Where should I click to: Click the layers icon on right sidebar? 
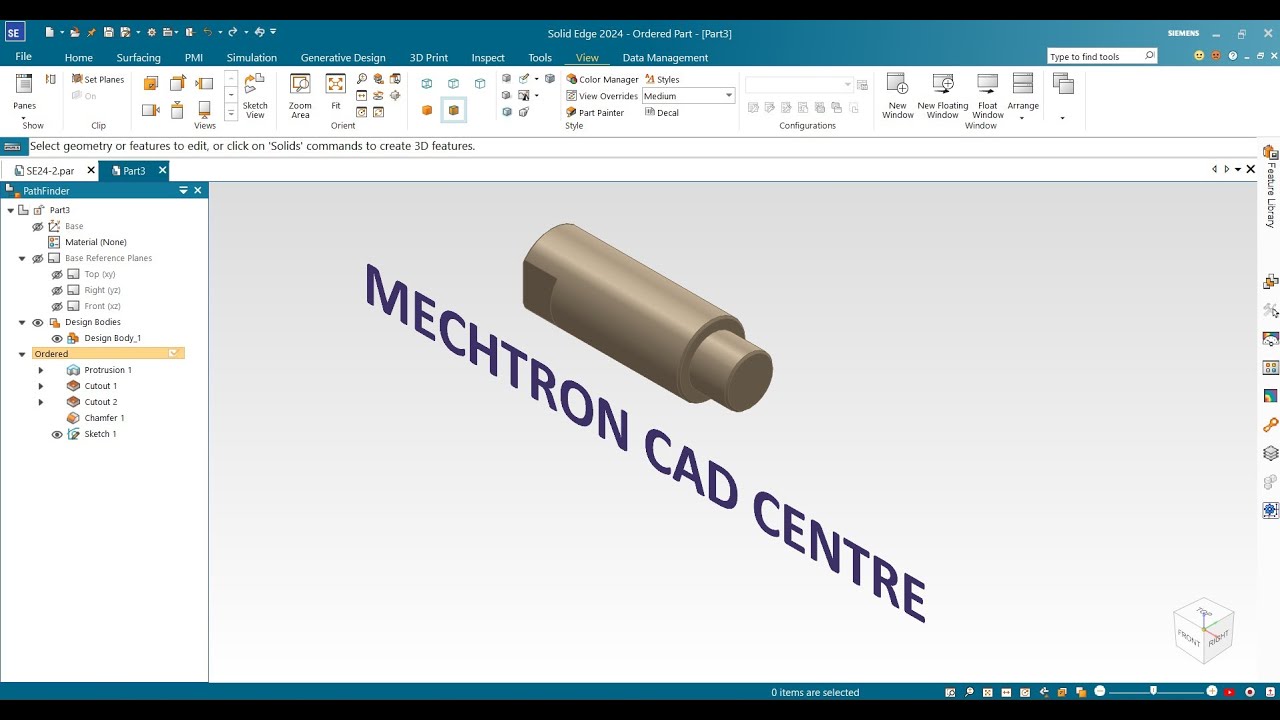coord(1271,454)
